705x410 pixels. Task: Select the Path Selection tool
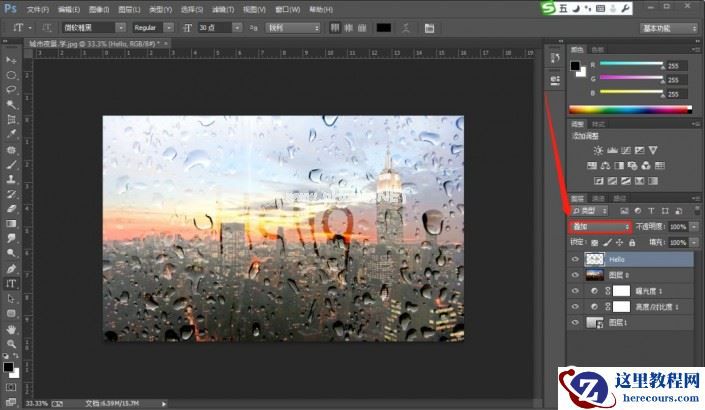coord(11,299)
